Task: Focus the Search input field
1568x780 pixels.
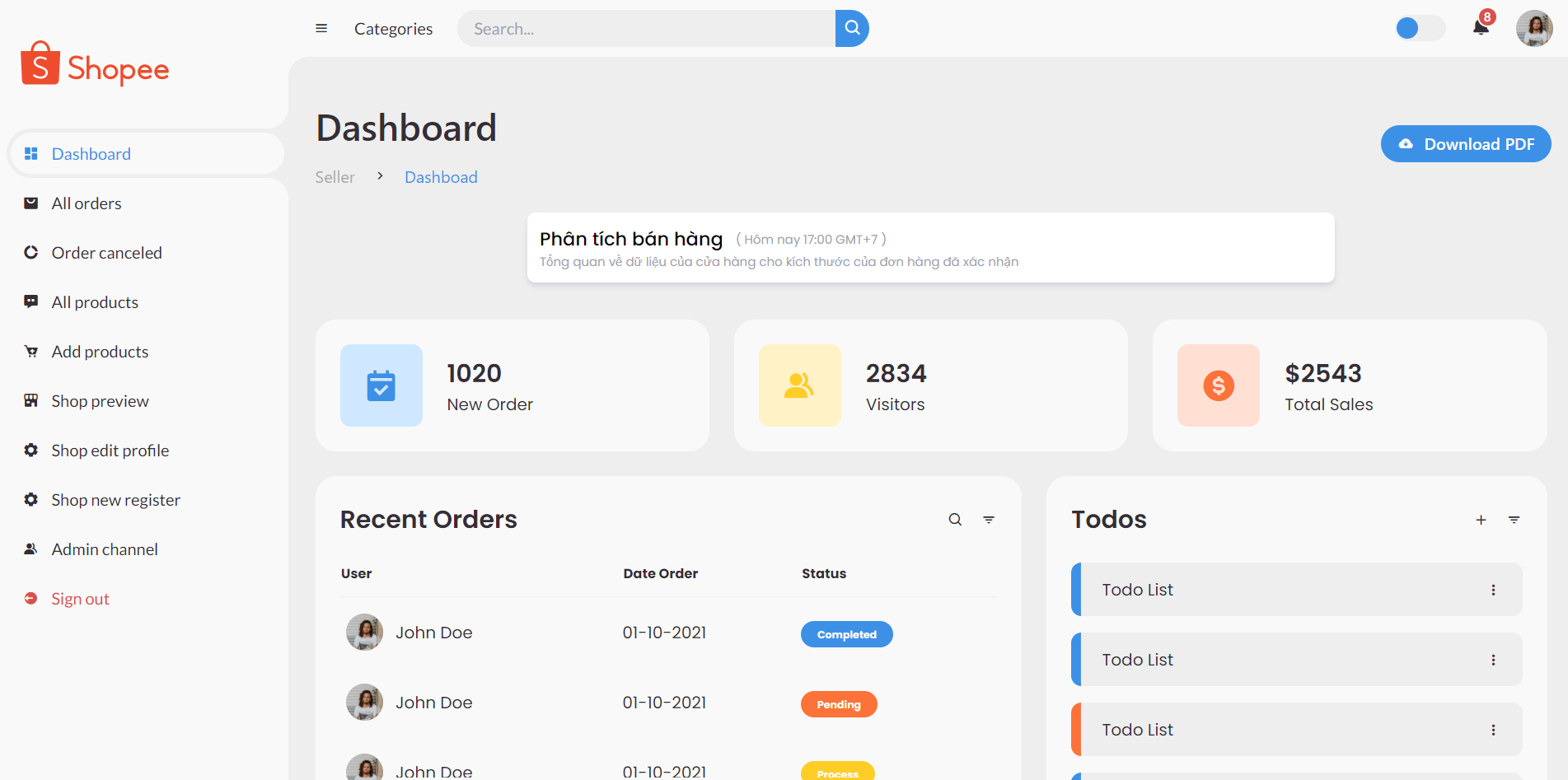Action: pos(646,29)
